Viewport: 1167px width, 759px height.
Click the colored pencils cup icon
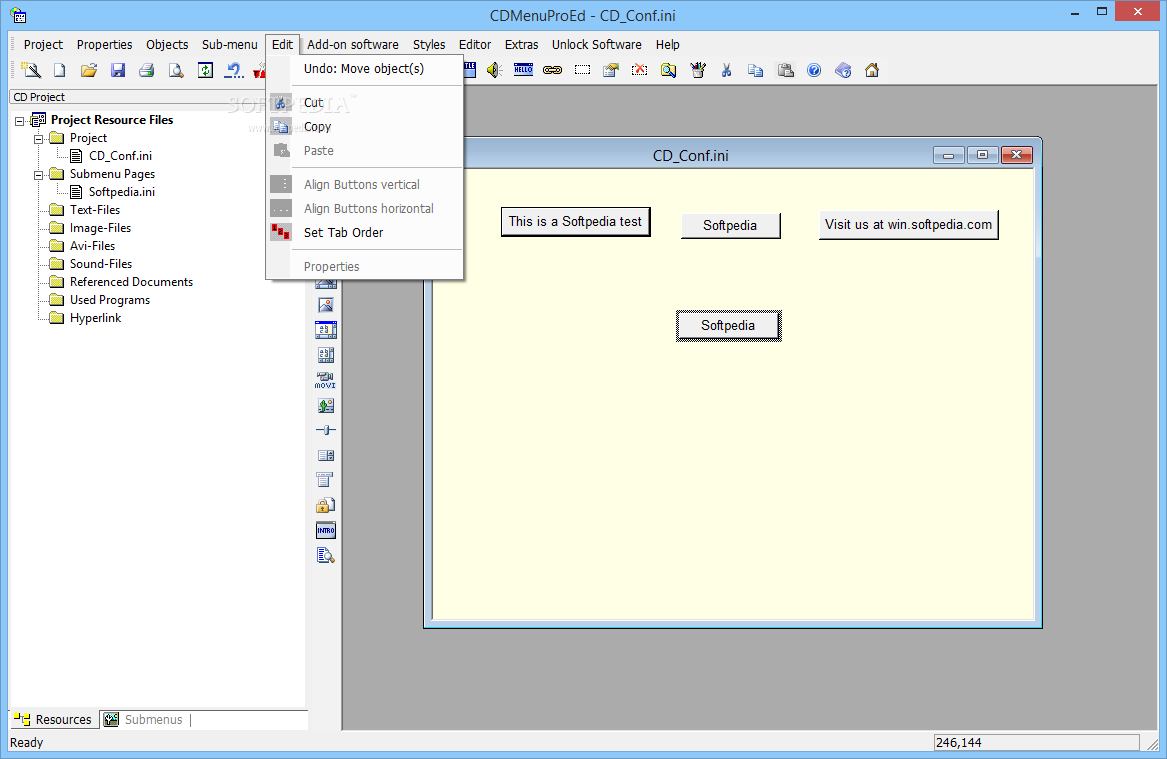click(x=697, y=70)
